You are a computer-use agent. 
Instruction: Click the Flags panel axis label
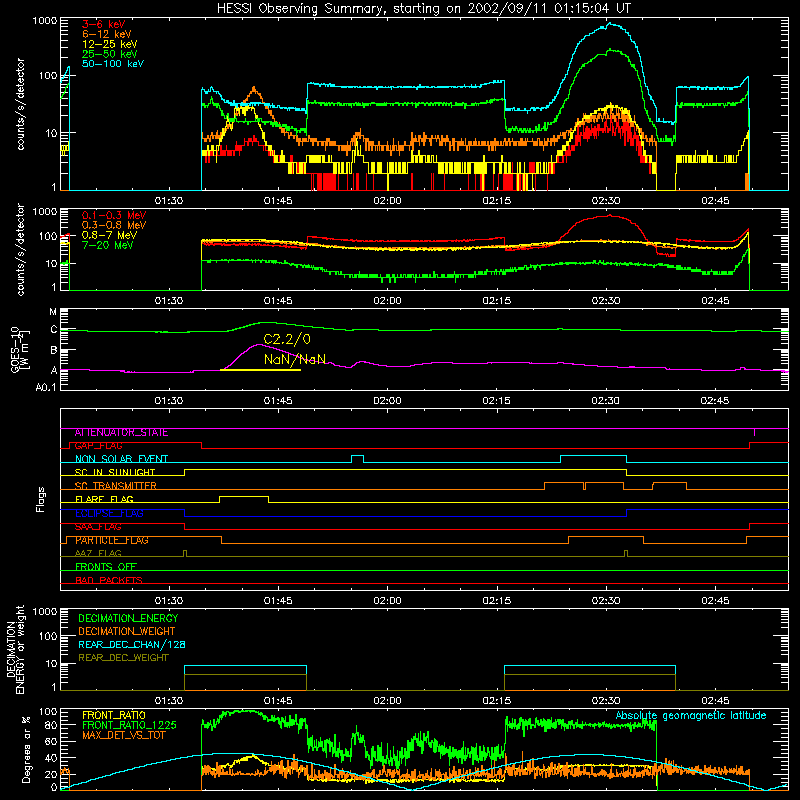coord(41,499)
